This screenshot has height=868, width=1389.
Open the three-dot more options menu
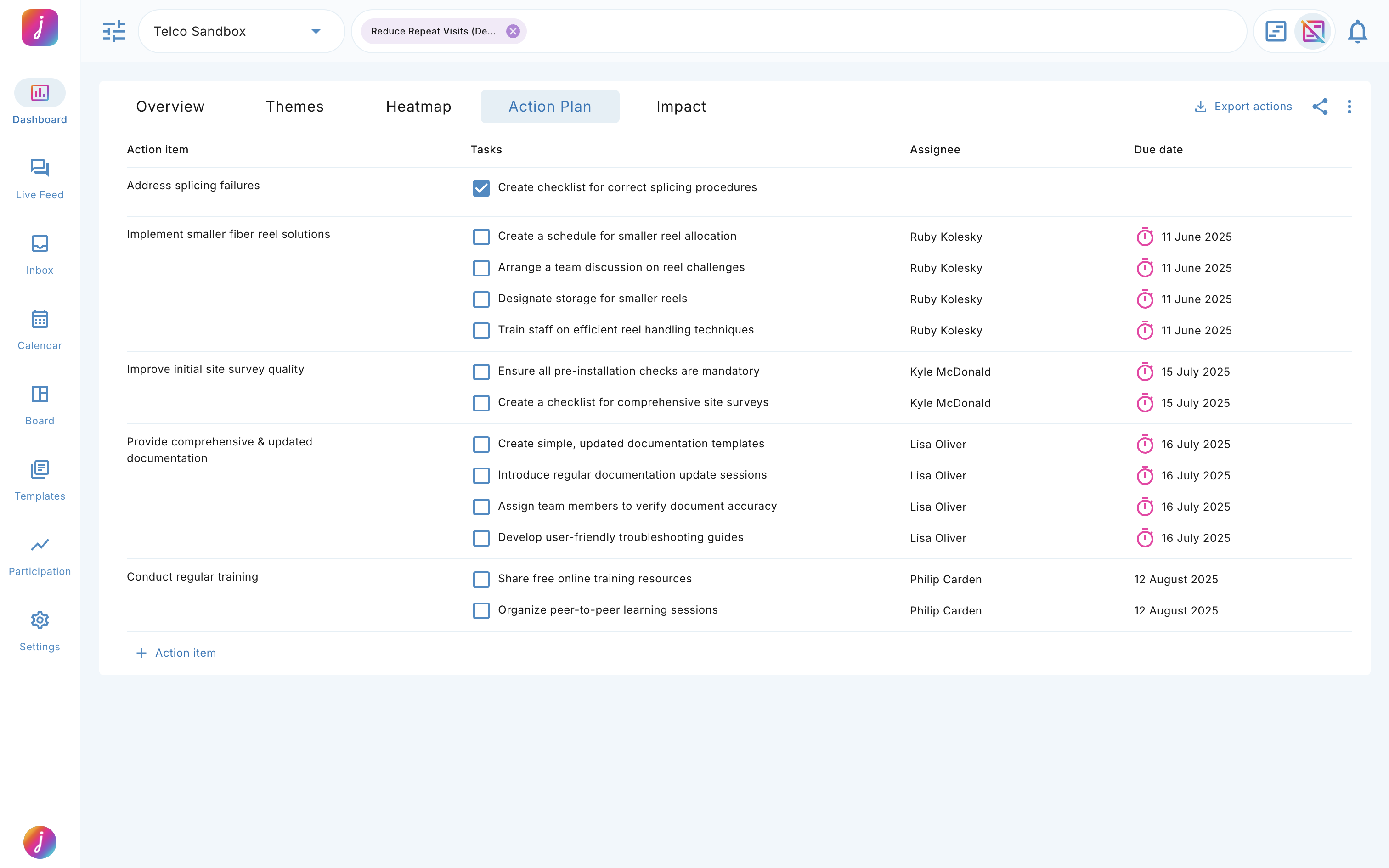coord(1349,107)
